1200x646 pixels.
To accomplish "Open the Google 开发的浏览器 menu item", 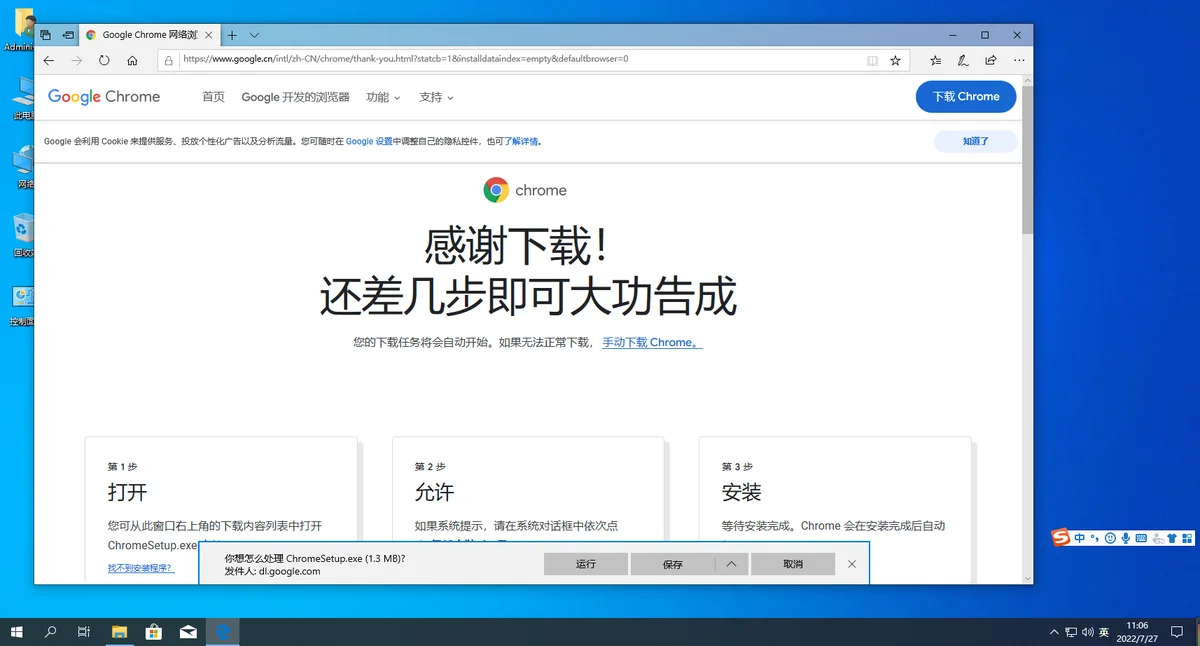I will click(x=295, y=97).
